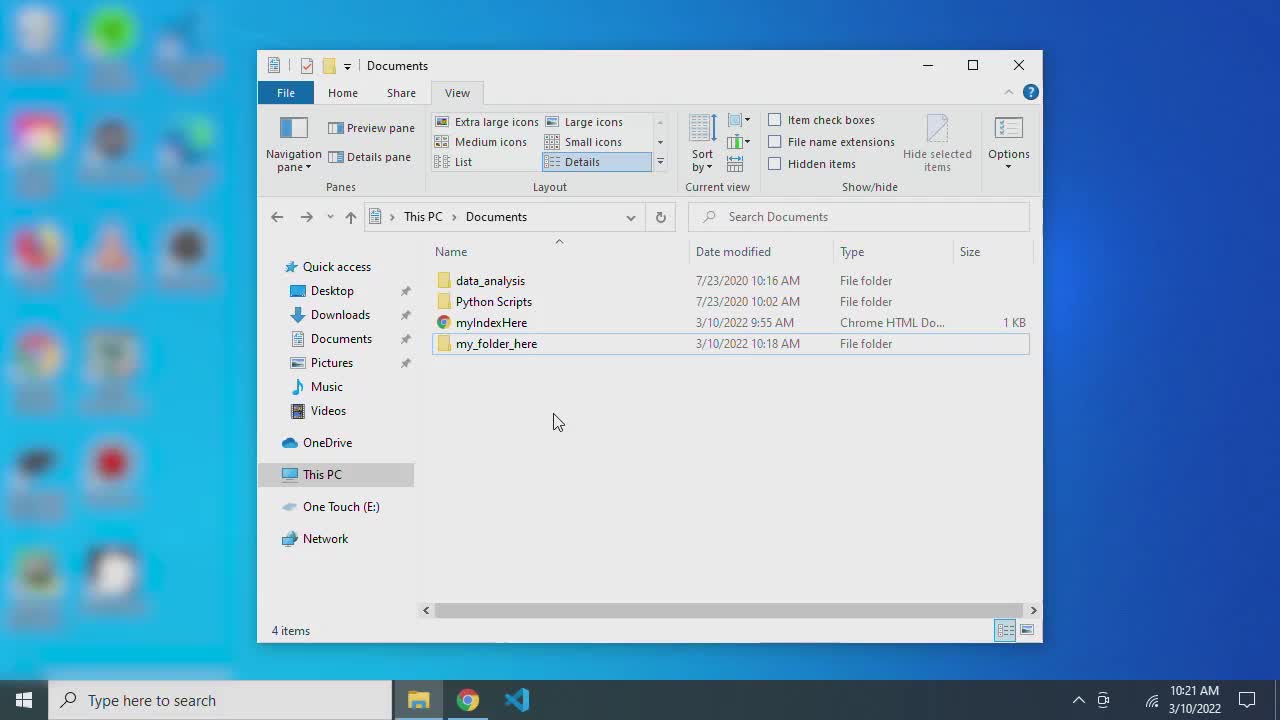Image resolution: width=1280 pixels, height=720 pixels.
Task: Open Network in navigation pane
Action: tap(325, 539)
